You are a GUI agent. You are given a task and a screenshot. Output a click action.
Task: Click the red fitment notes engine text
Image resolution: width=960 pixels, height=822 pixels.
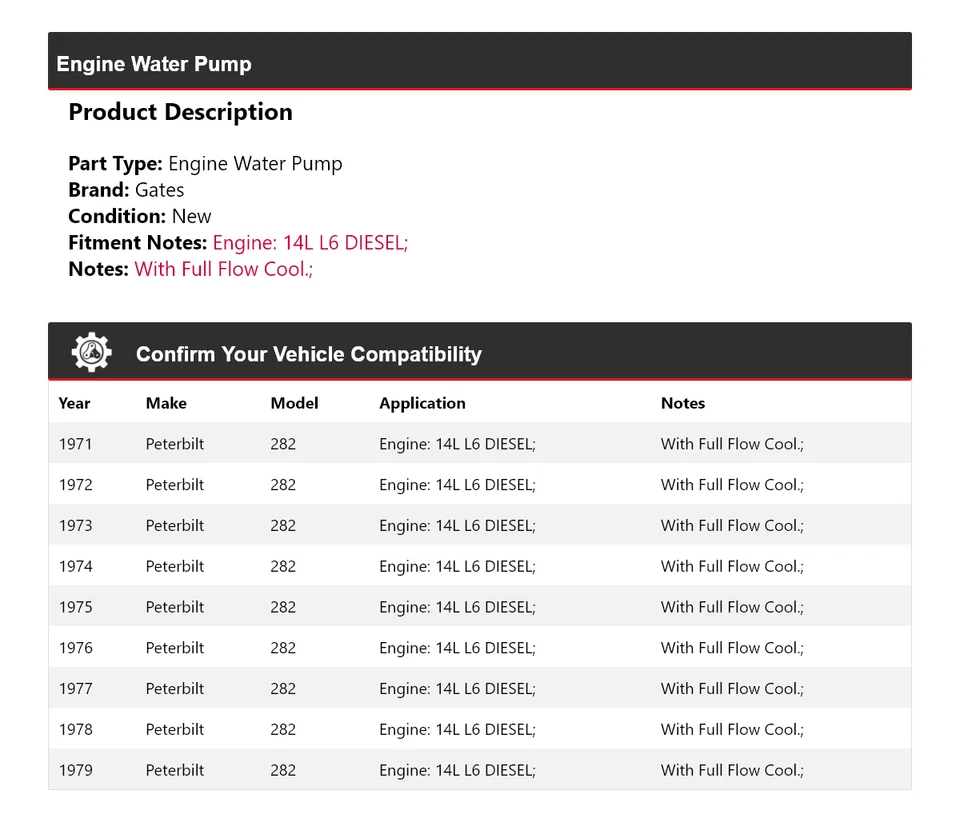[310, 242]
